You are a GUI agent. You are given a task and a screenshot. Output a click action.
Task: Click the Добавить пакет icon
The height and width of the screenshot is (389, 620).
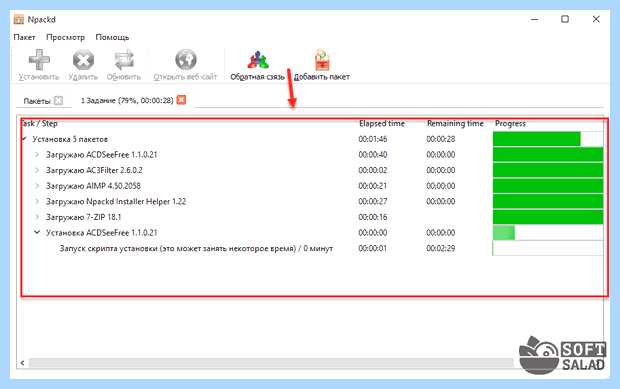pyautogui.click(x=322, y=60)
